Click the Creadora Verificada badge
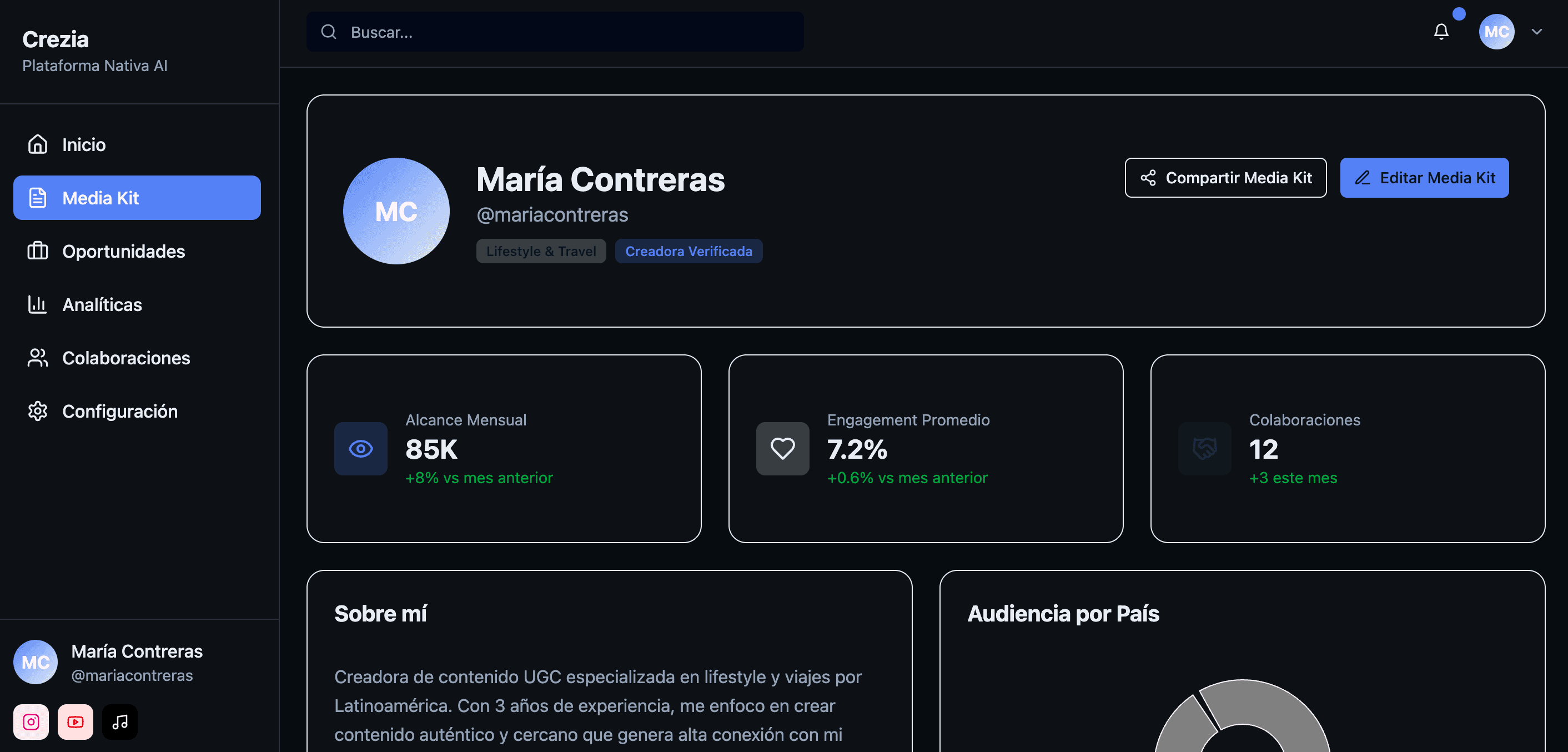The image size is (1568, 752). click(688, 252)
